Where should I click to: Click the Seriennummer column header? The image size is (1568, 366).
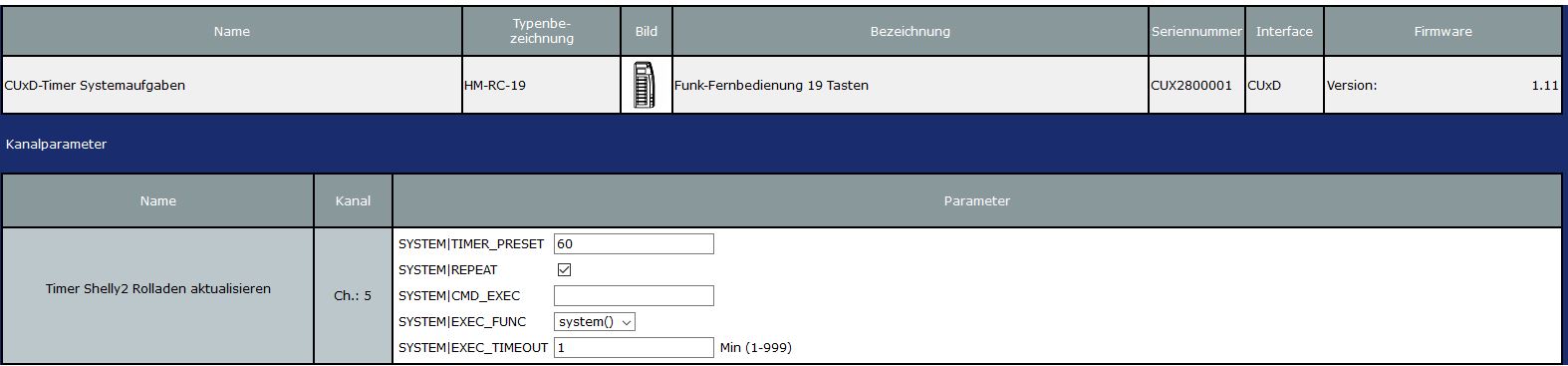coord(1196,32)
